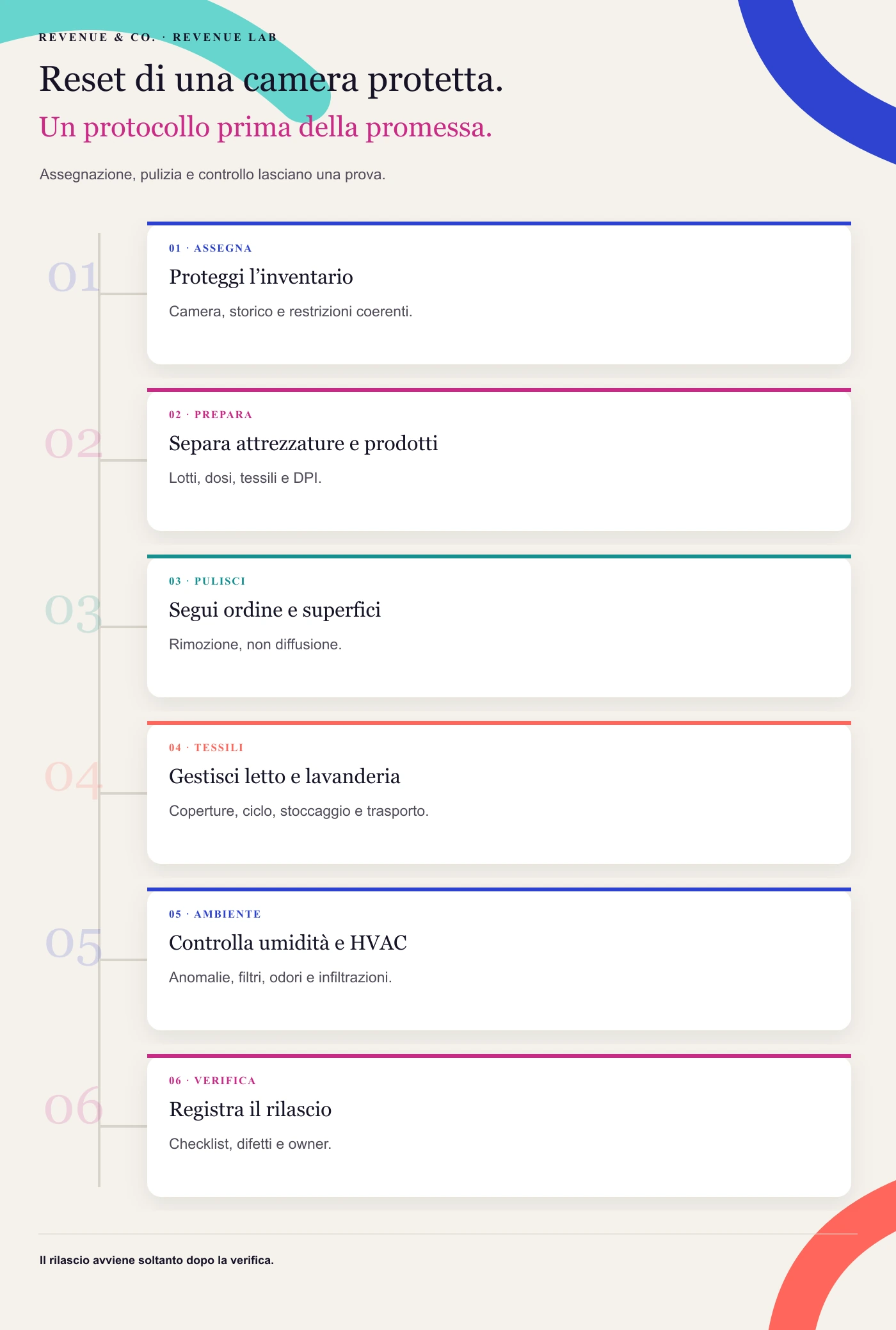Select the 'Controlla umidità e HVAC' heading
Image resolution: width=896 pixels, height=1330 pixels.
coord(288,943)
